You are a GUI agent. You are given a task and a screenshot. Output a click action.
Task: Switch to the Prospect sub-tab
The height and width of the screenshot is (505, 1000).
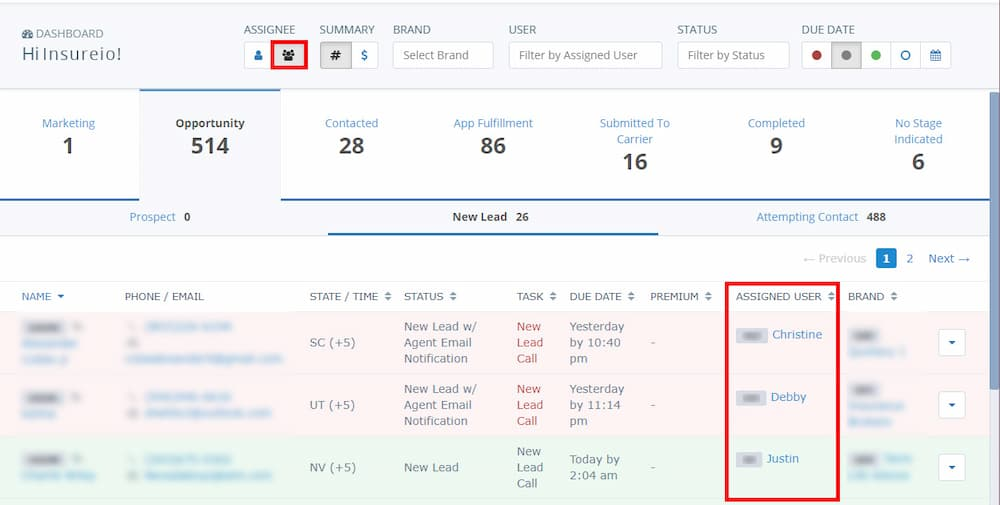[160, 217]
